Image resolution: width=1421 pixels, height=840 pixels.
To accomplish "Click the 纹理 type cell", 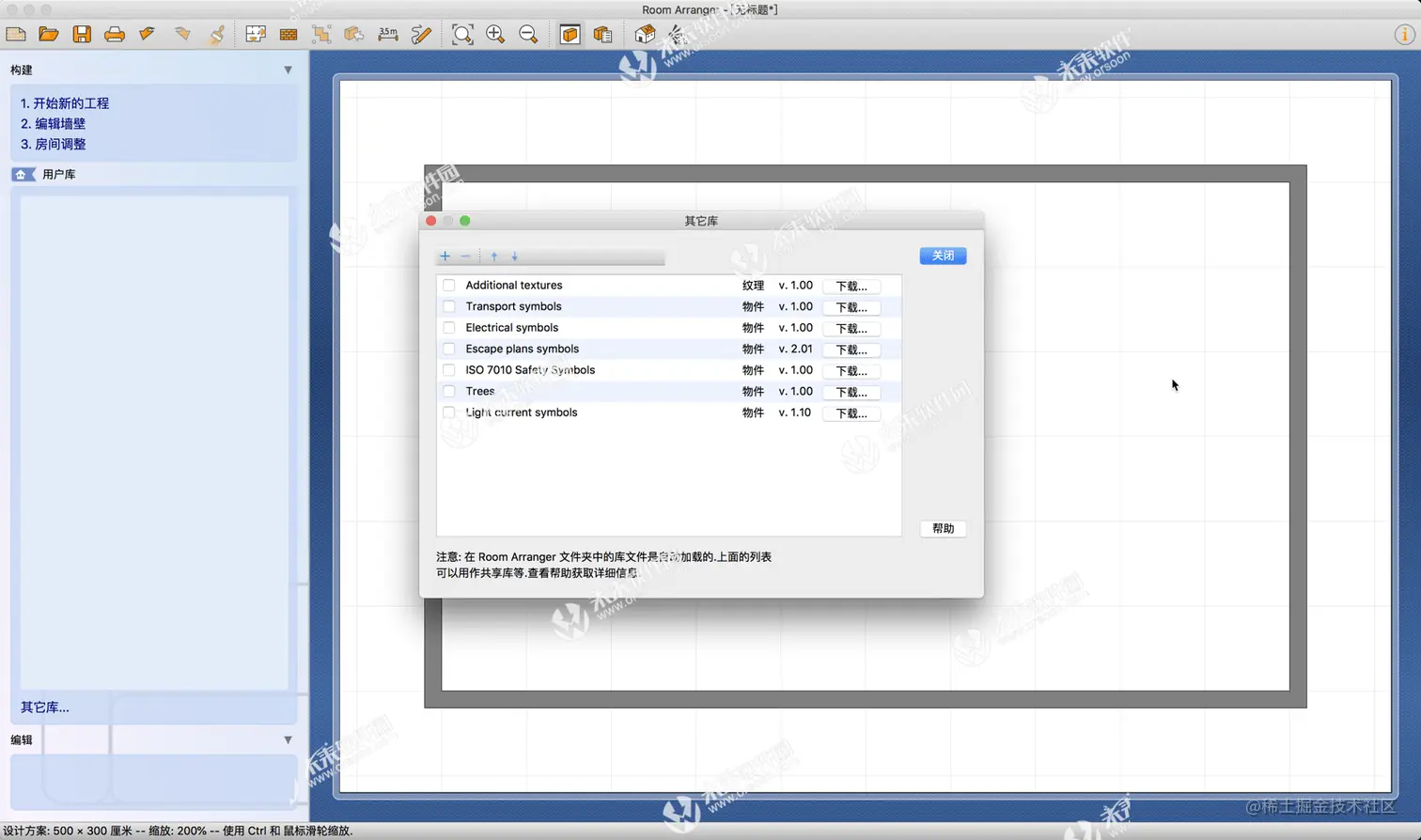I will click(x=753, y=286).
